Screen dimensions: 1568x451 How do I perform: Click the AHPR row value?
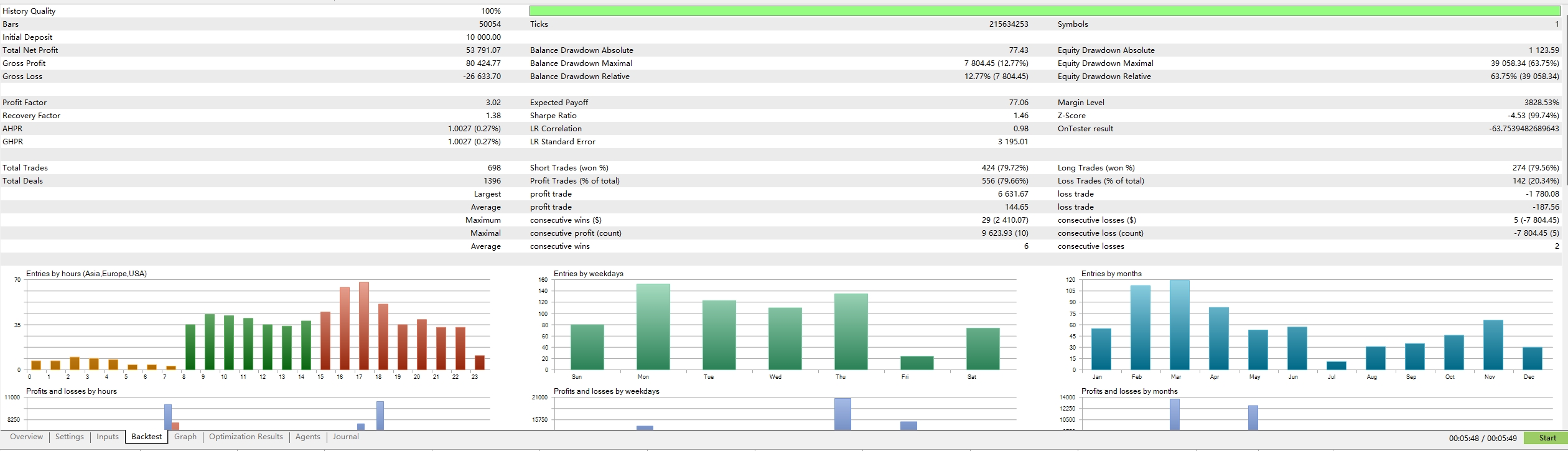click(x=474, y=129)
